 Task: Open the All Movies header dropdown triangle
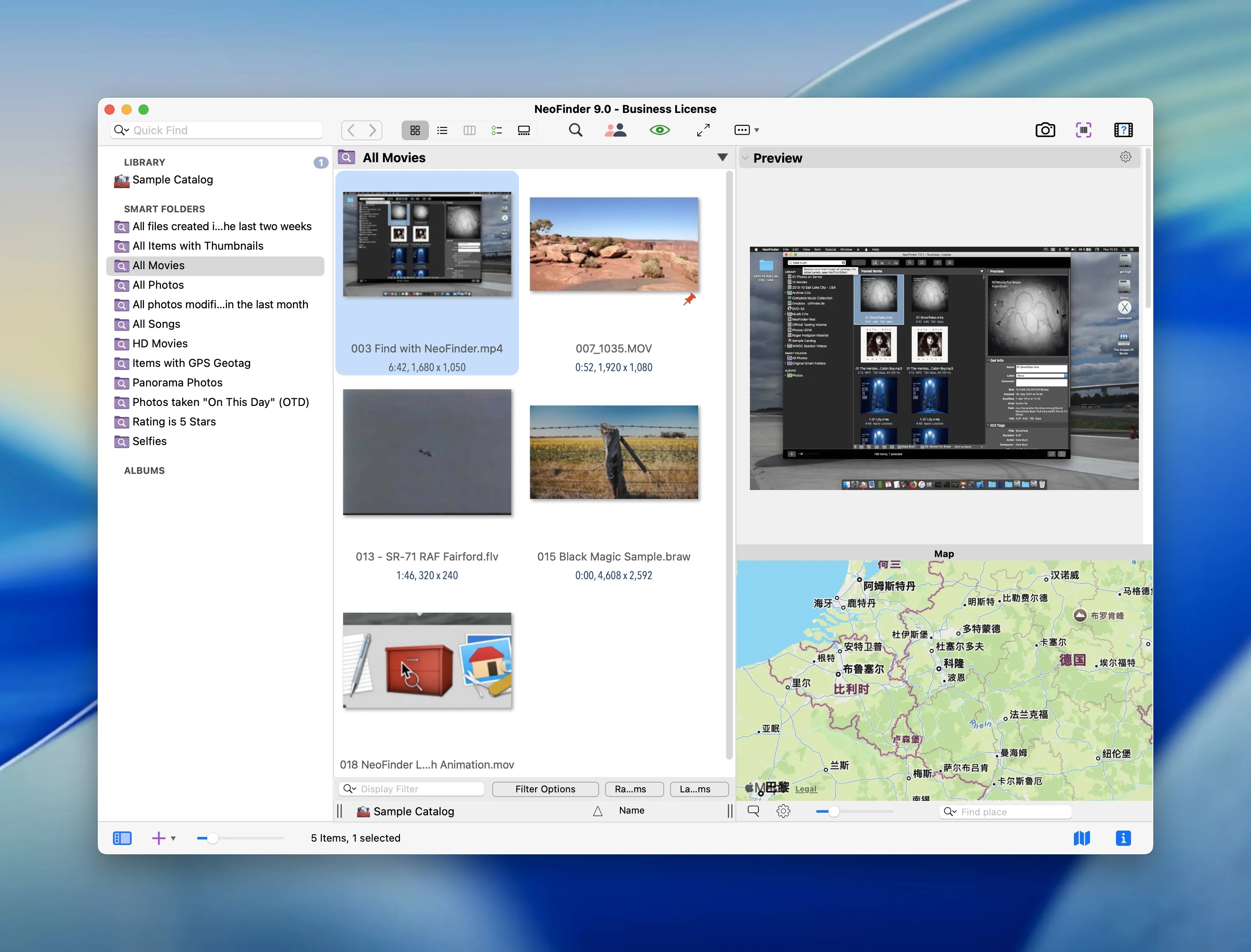click(x=722, y=158)
